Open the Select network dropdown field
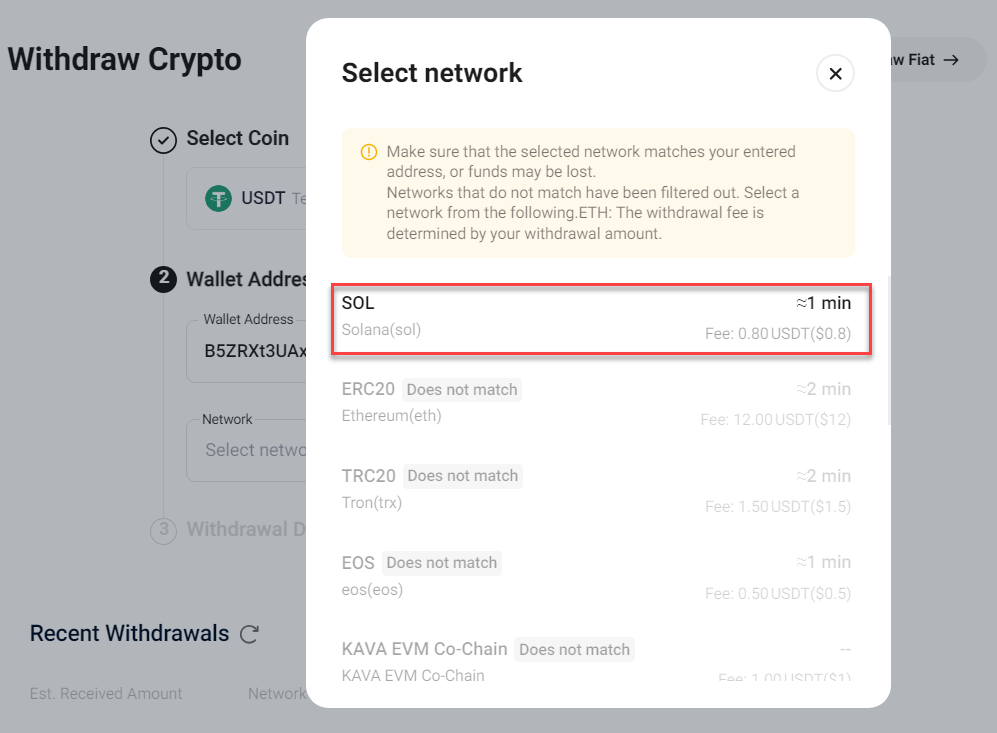This screenshot has width=997, height=733. click(x=247, y=450)
